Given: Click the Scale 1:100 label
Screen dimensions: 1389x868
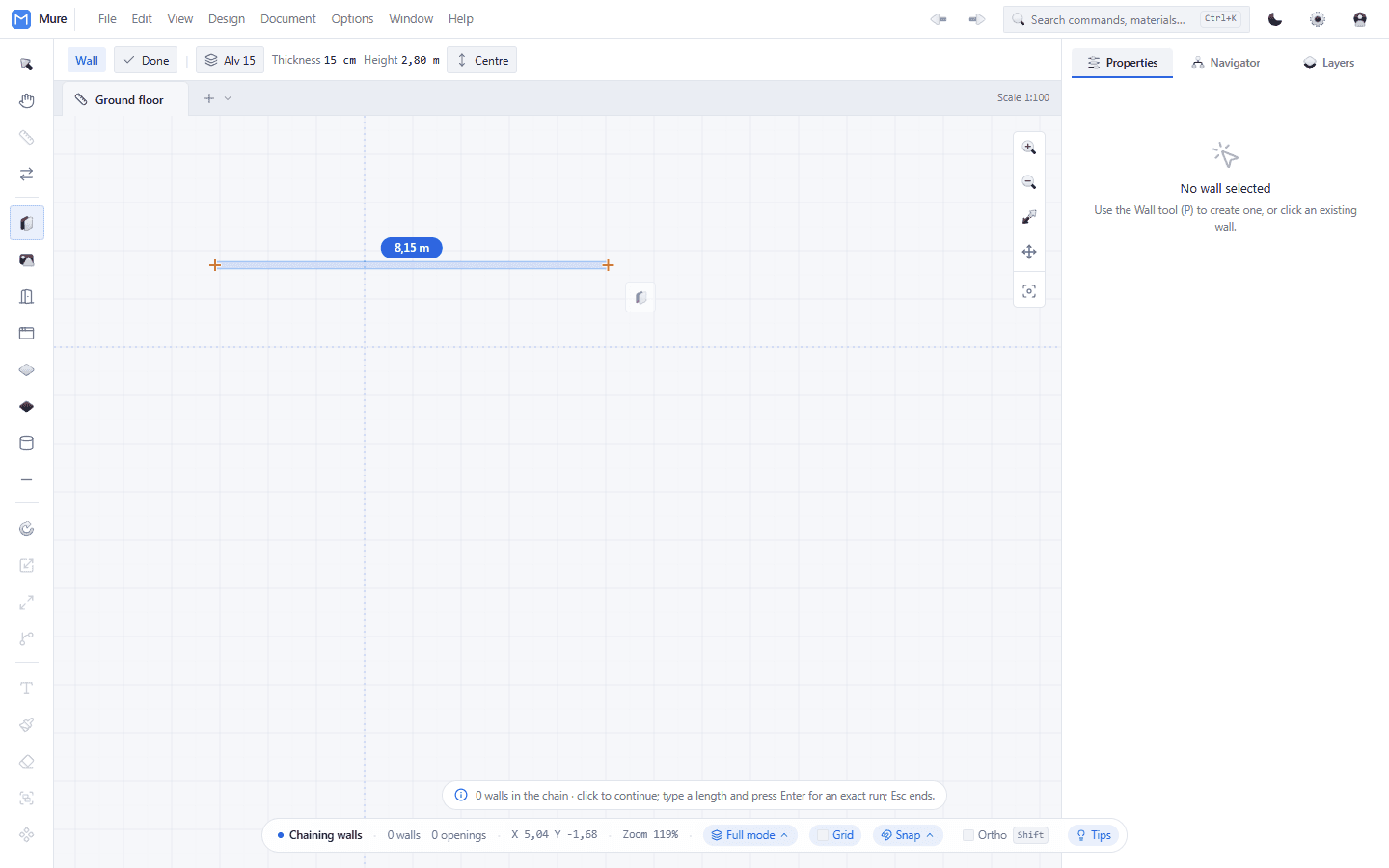Looking at the screenshot, I should 1023,97.
